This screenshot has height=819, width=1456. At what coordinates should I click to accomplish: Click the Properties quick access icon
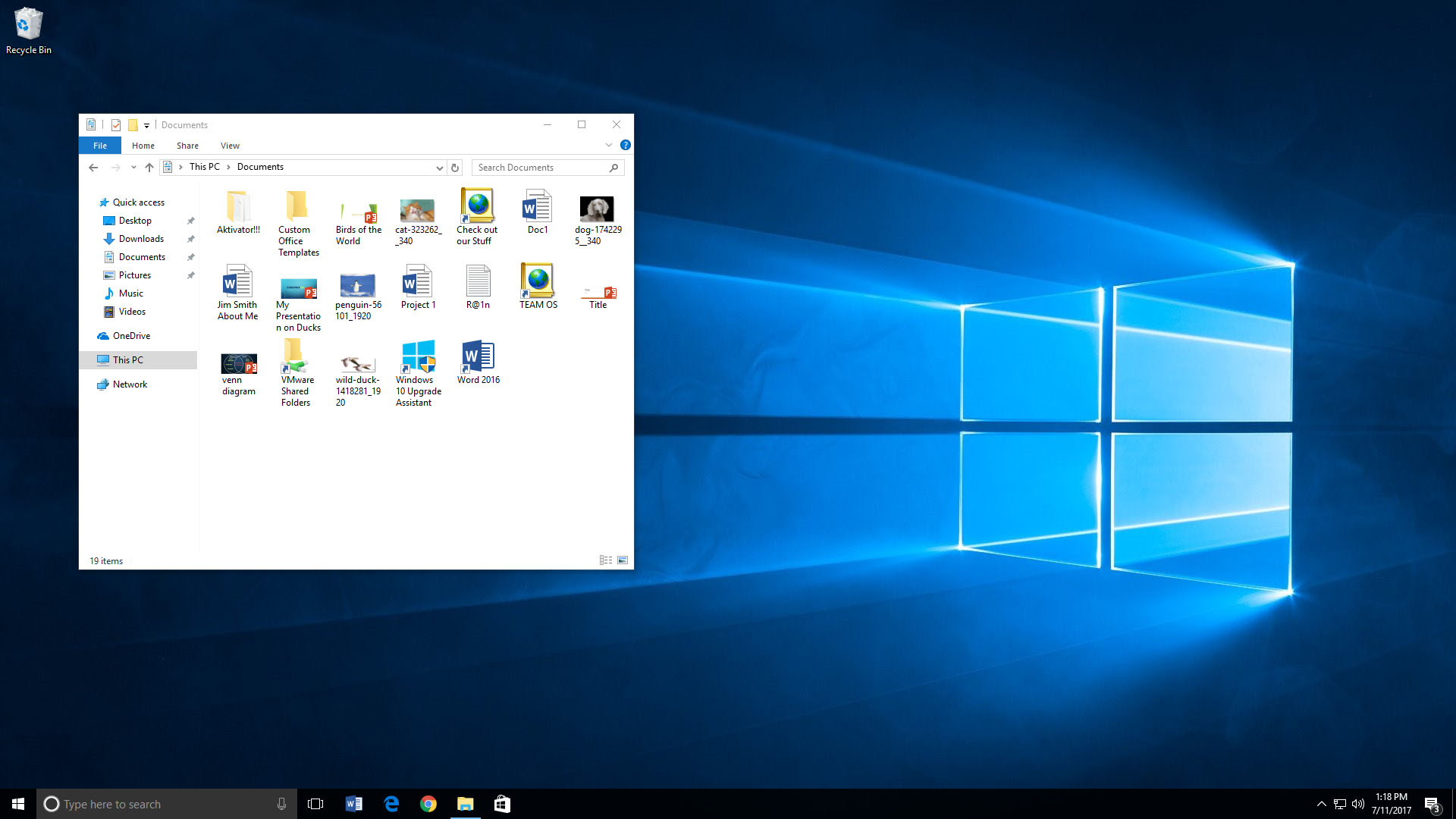[116, 125]
